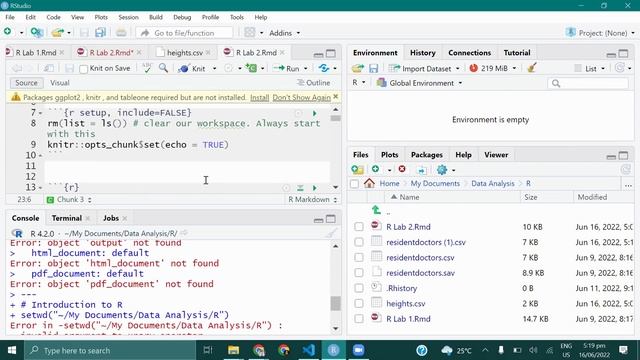The image size is (640, 360).
Task: Open the Addins dropdown
Action: (x=284, y=33)
